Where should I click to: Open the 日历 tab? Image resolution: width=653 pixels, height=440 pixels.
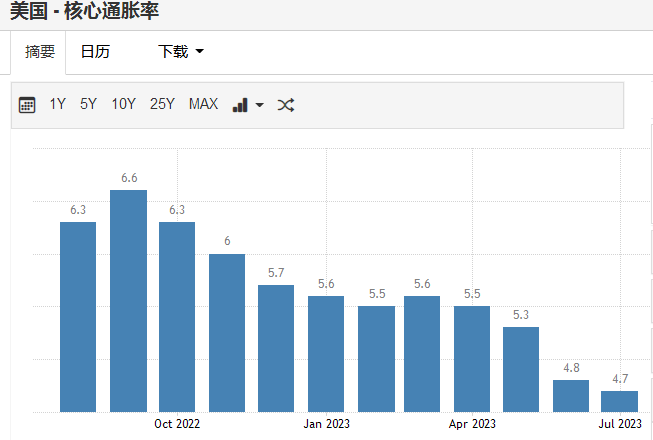(95, 52)
